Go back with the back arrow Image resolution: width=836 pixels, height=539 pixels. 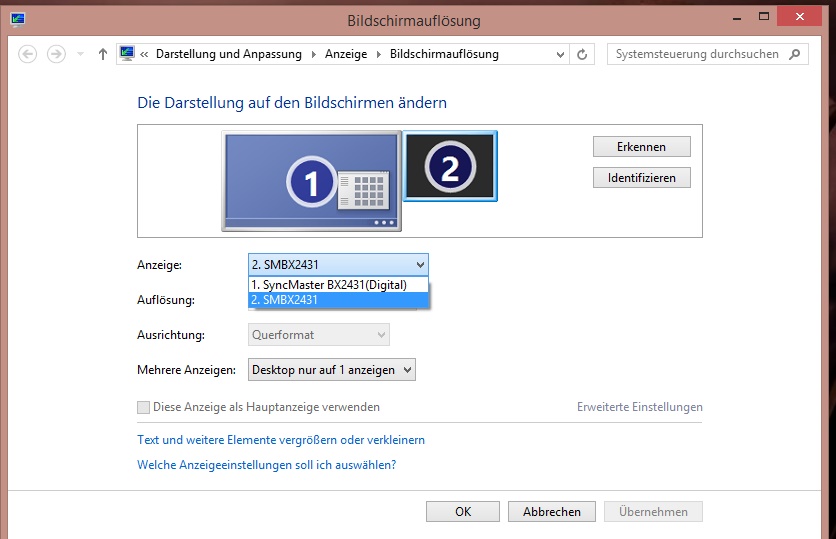pos(28,54)
